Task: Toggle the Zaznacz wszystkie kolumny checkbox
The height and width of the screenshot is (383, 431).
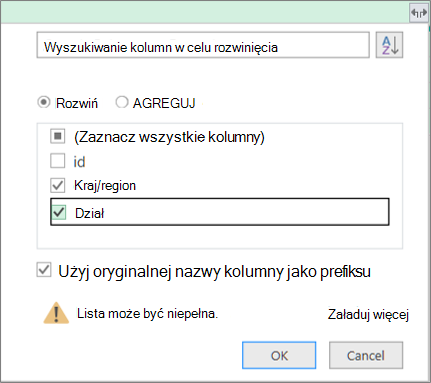Action: pos(58,136)
